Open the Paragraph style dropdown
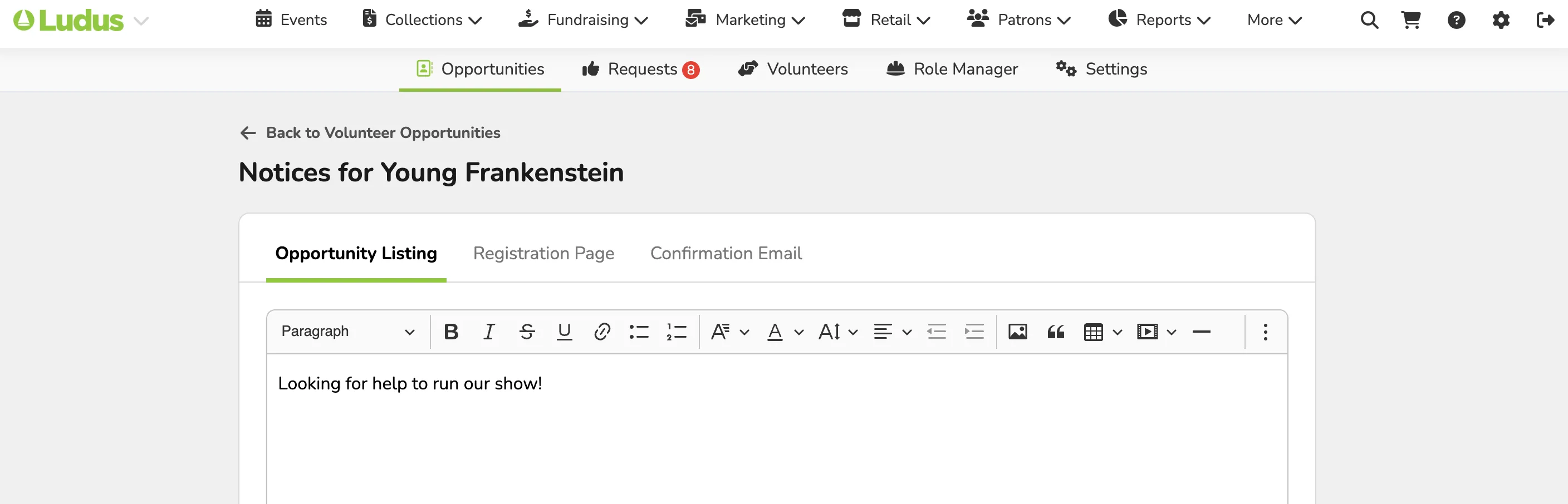 point(347,332)
